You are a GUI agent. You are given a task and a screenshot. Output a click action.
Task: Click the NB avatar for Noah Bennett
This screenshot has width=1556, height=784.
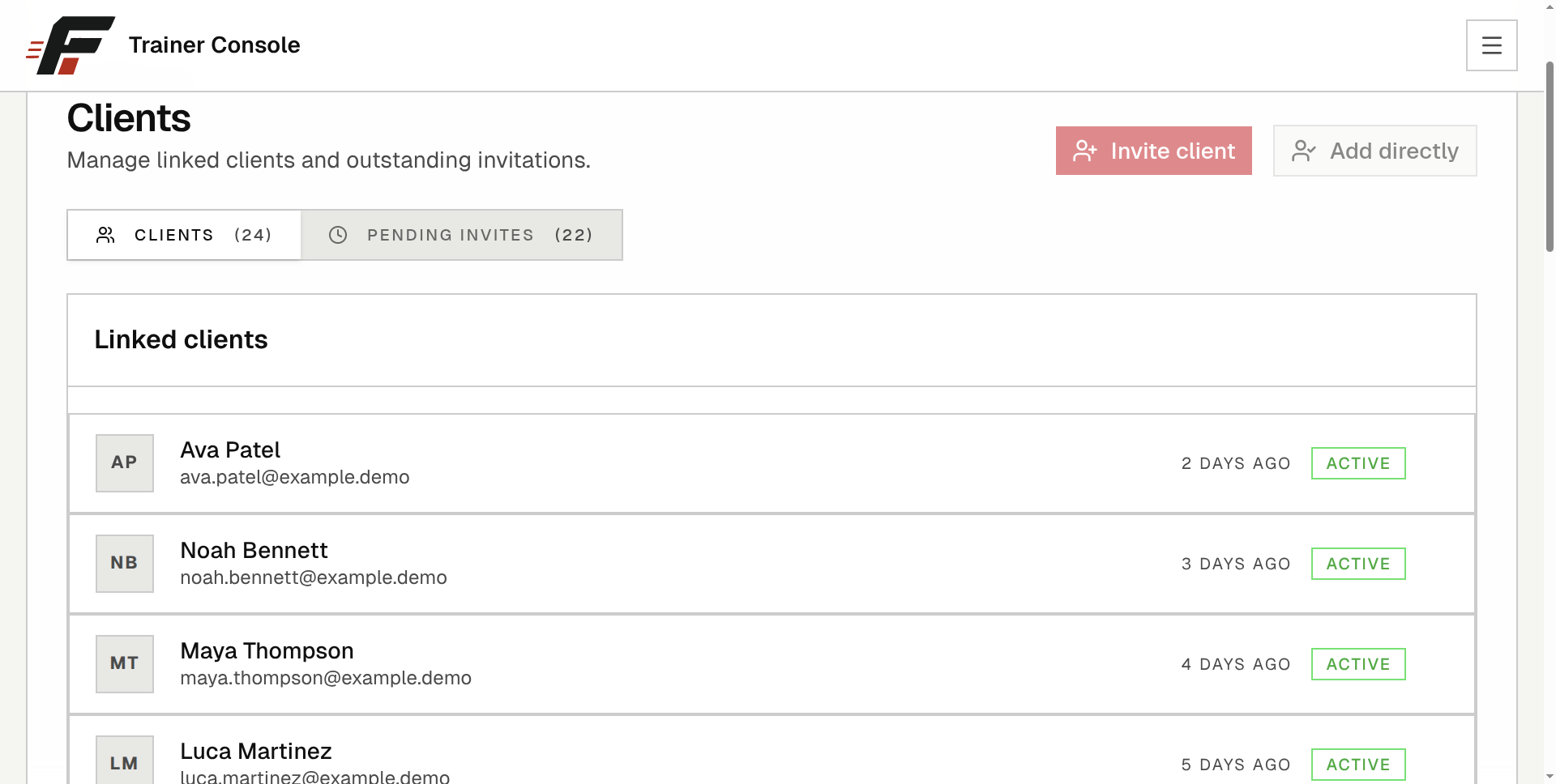pyautogui.click(x=125, y=564)
